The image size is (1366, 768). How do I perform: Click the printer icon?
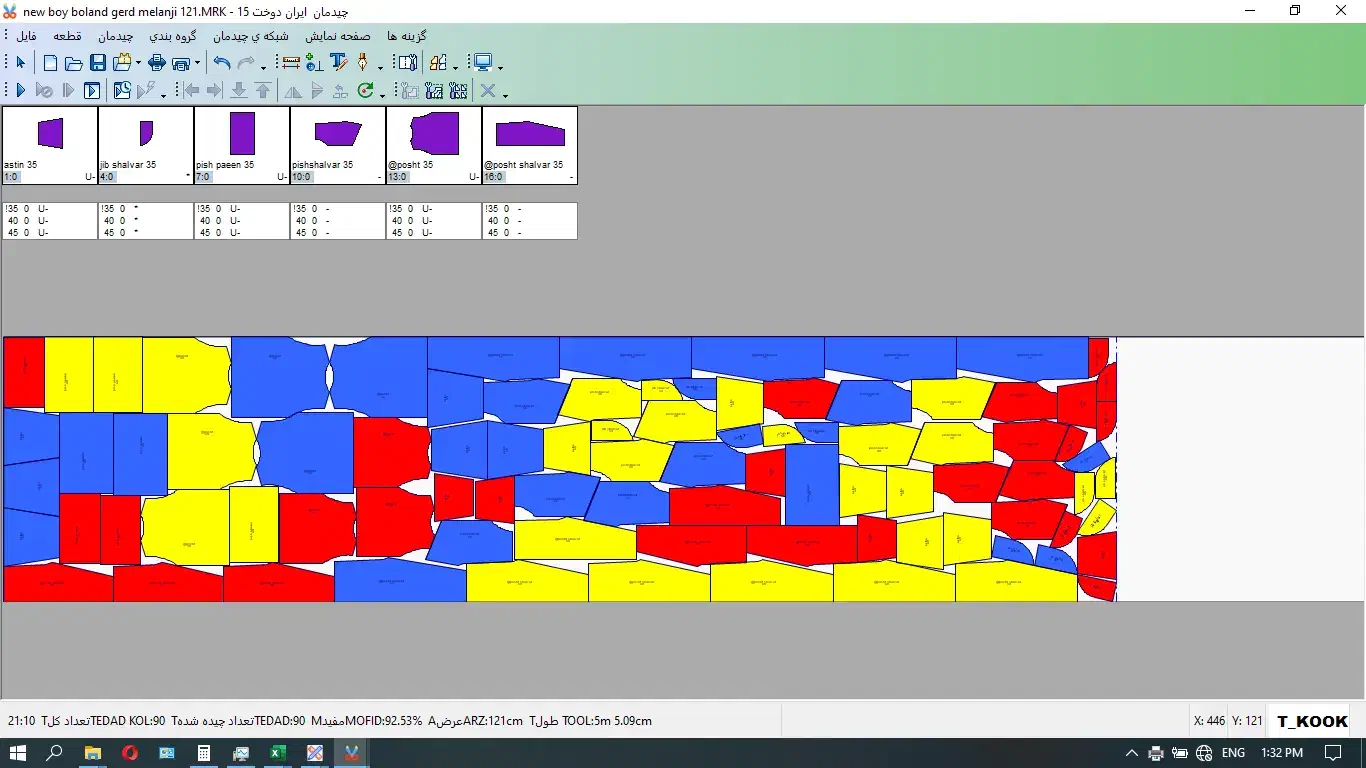tap(157, 63)
